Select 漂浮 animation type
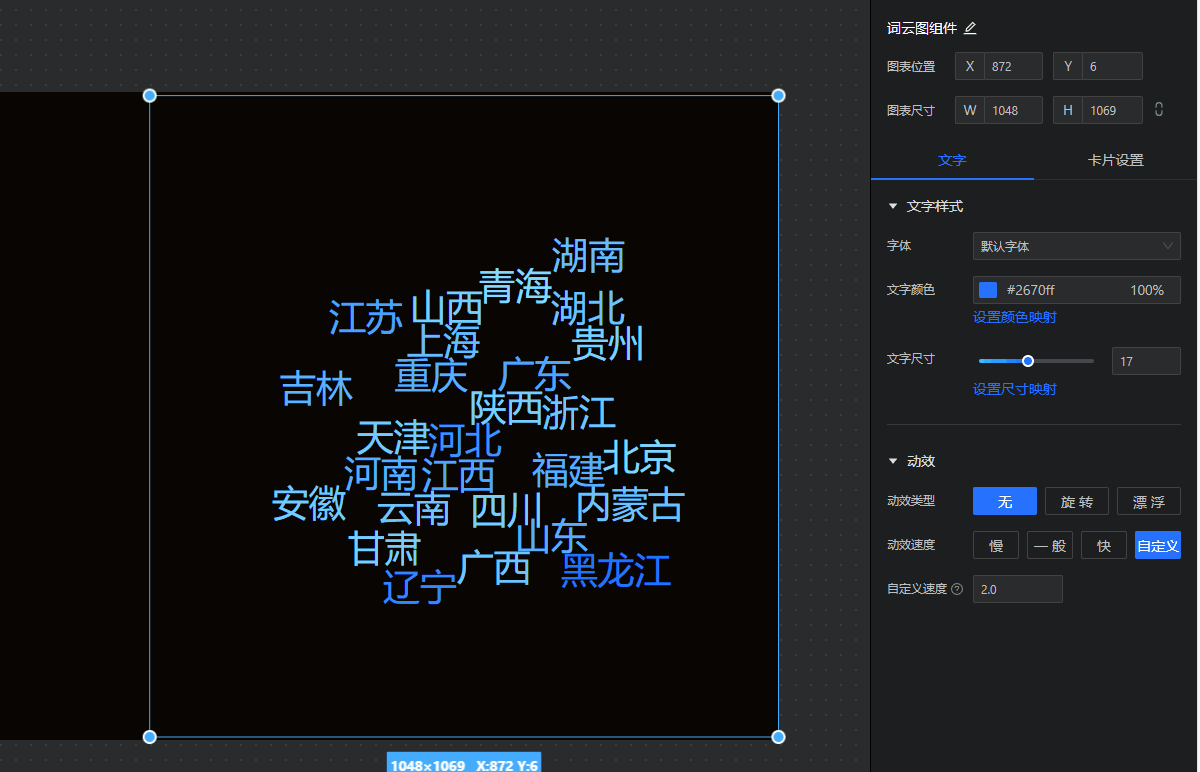Image resolution: width=1200 pixels, height=772 pixels. [x=1148, y=501]
